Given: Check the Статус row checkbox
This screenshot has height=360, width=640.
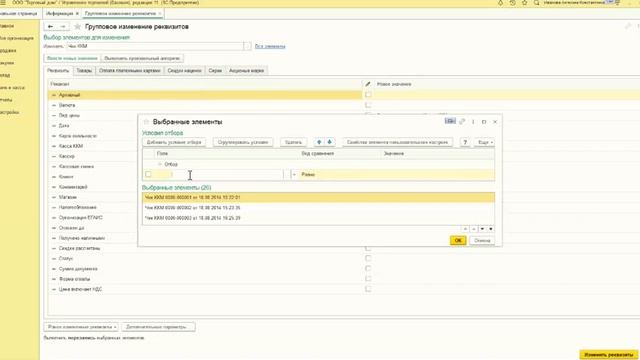Looking at the screenshot, I should [x=368, y=258].
